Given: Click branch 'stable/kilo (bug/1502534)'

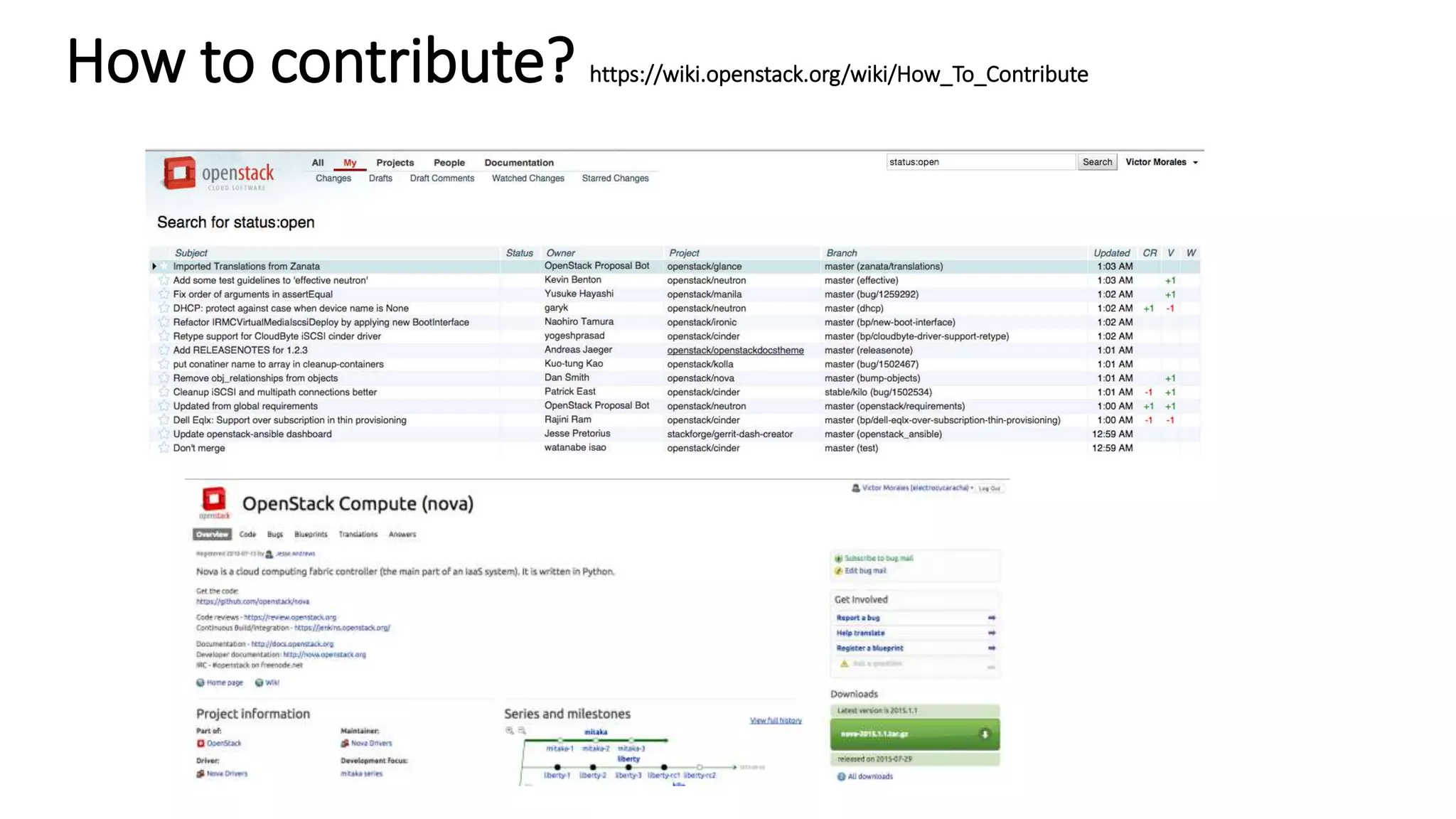Looking at the screenshot, I should [878, 392].
